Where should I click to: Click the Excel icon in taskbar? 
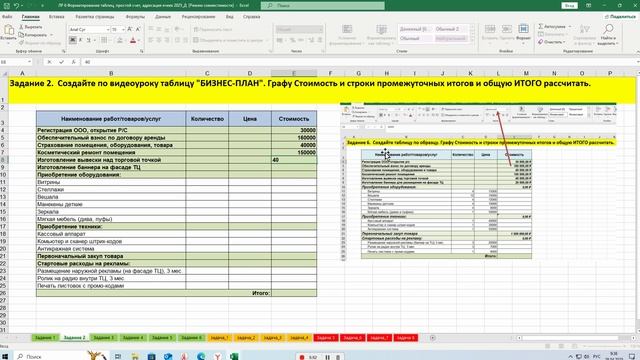[234, 356]
